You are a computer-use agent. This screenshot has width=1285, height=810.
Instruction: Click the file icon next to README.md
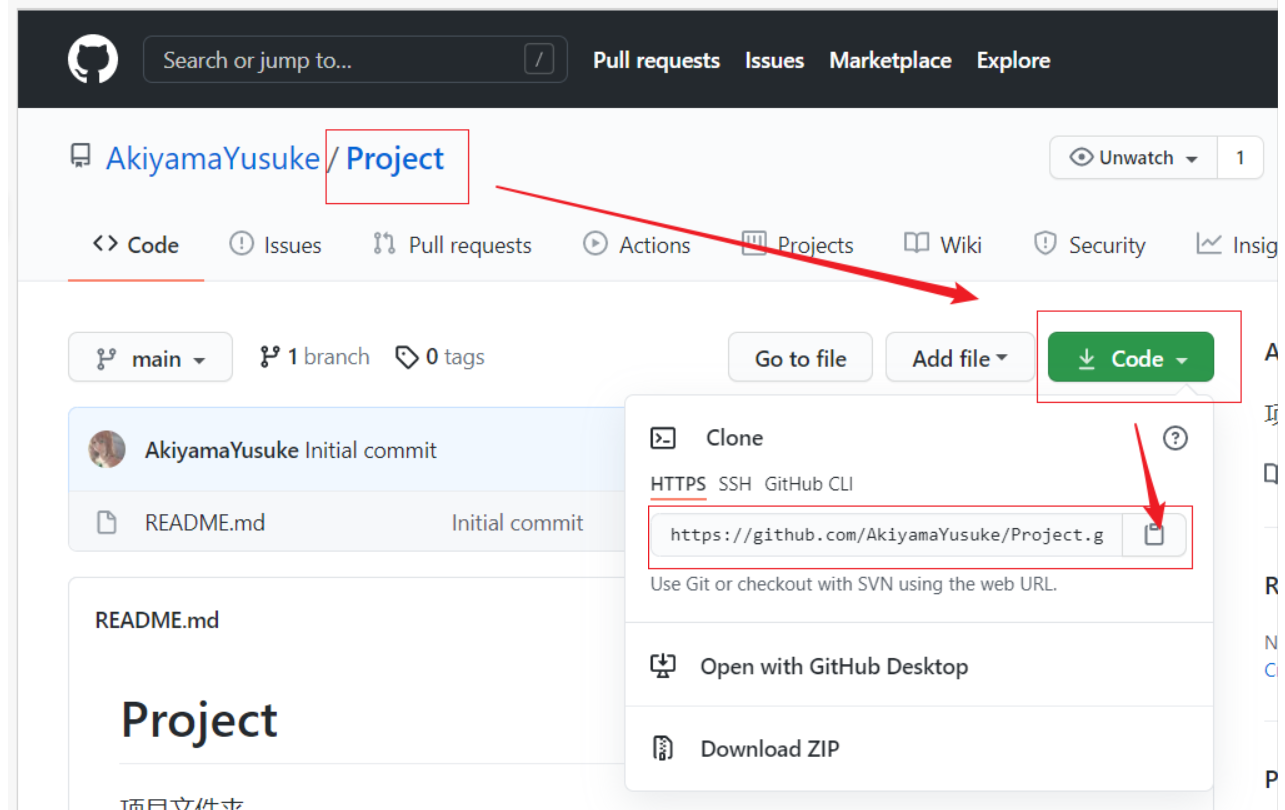click(106, 522)
